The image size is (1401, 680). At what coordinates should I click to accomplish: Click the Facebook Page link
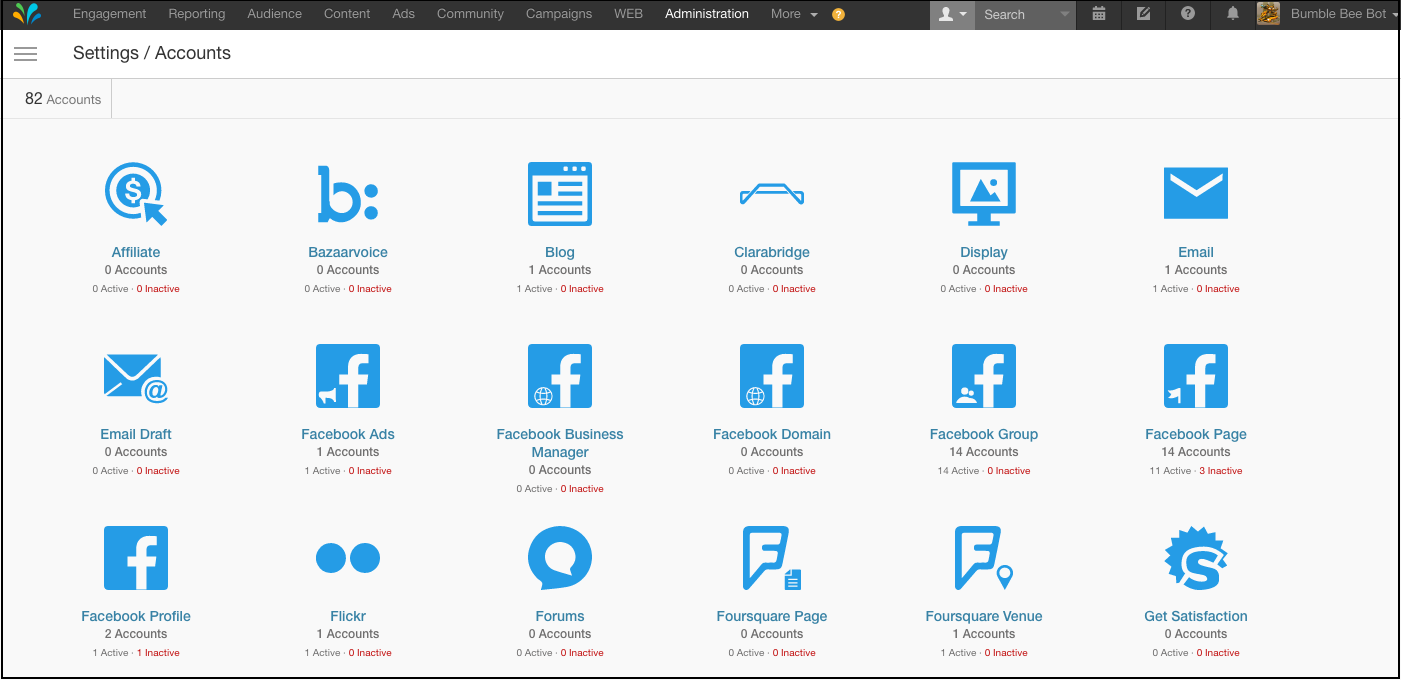[x=1196, y=434]
